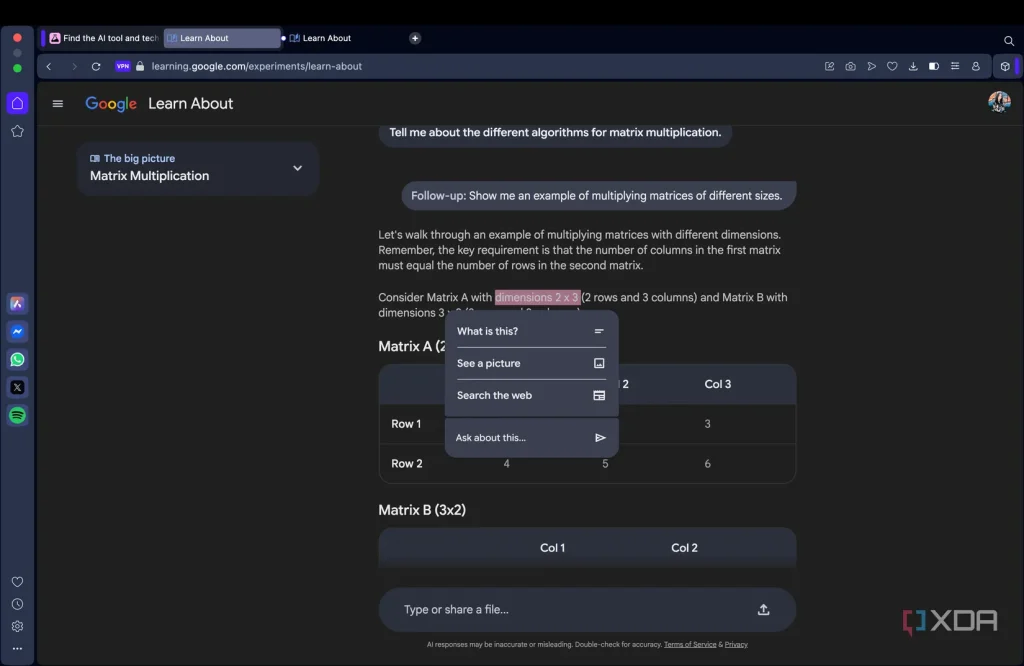
Task: Go back to the previous page
Action: point(49,67)
